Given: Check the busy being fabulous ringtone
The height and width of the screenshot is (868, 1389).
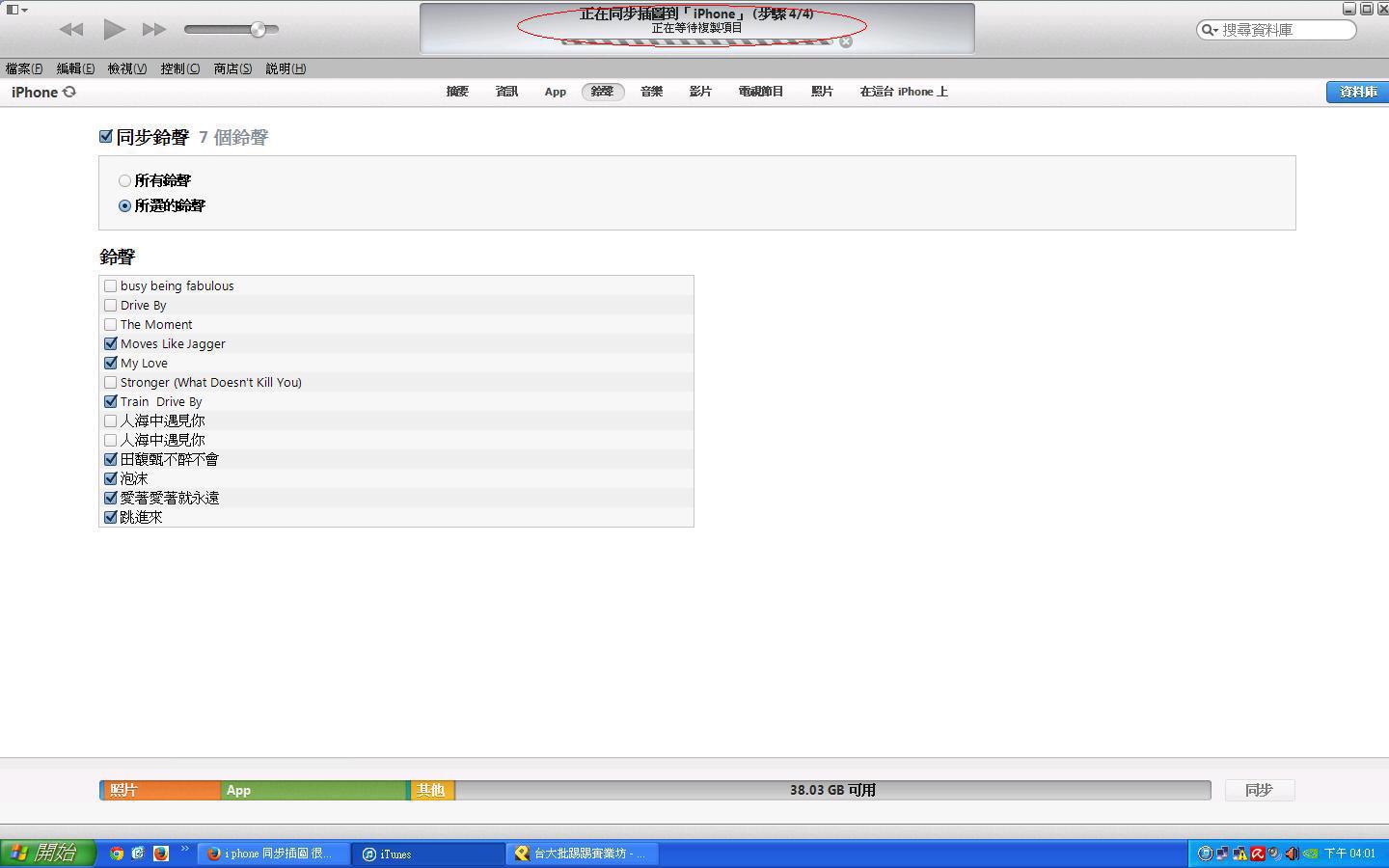Looking at the screenshot, I should point(110,285).
